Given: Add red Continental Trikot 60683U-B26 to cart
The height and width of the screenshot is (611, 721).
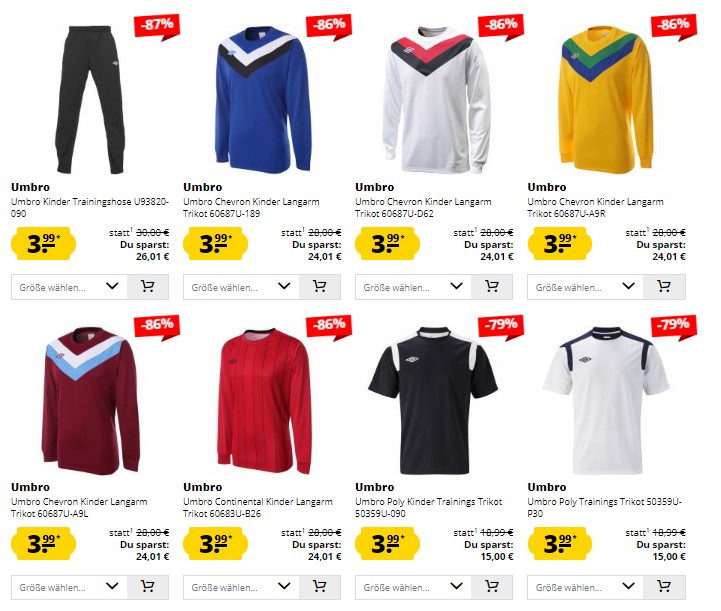Looking at the screenshot, I should (320, 587).
